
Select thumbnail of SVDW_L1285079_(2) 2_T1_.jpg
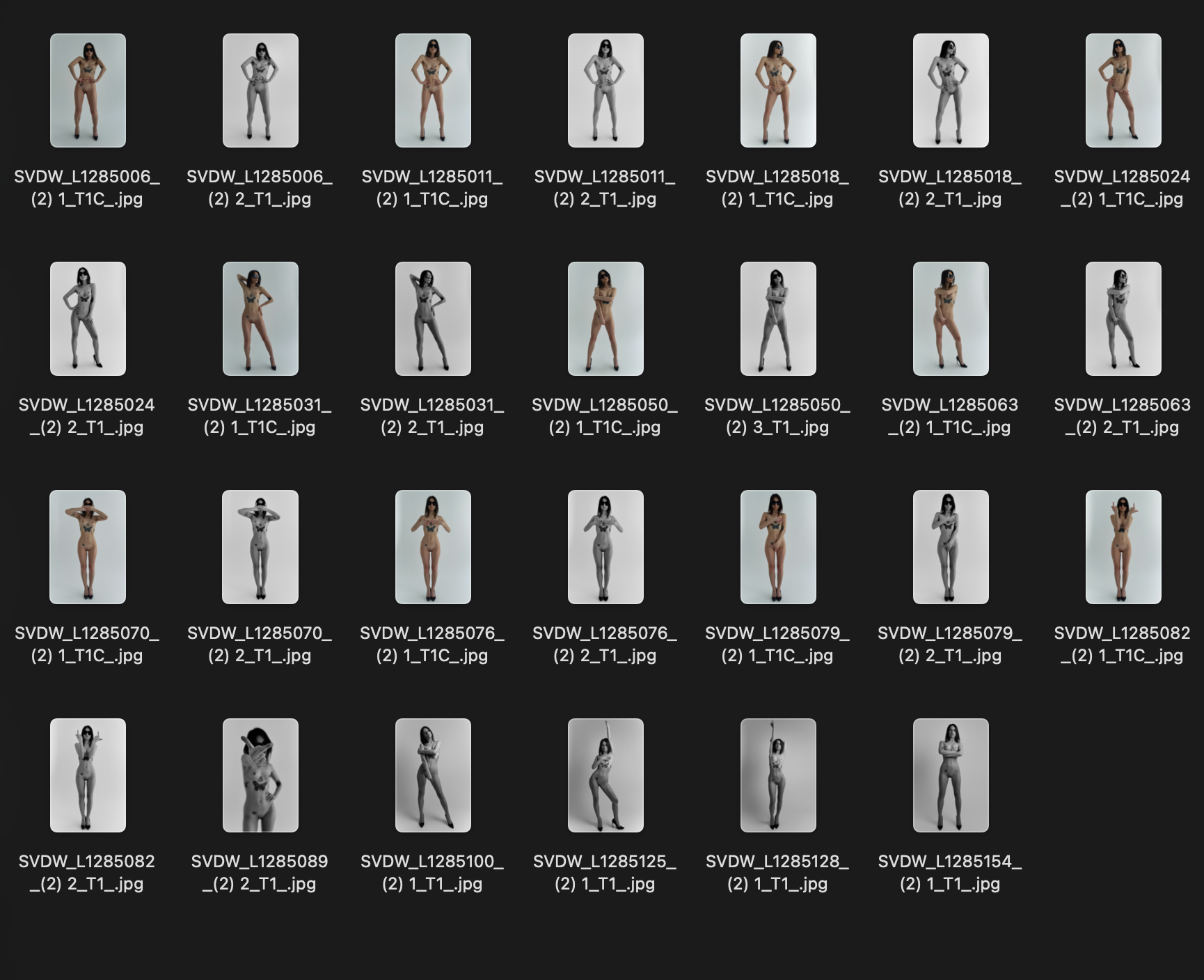click(951, 547)
